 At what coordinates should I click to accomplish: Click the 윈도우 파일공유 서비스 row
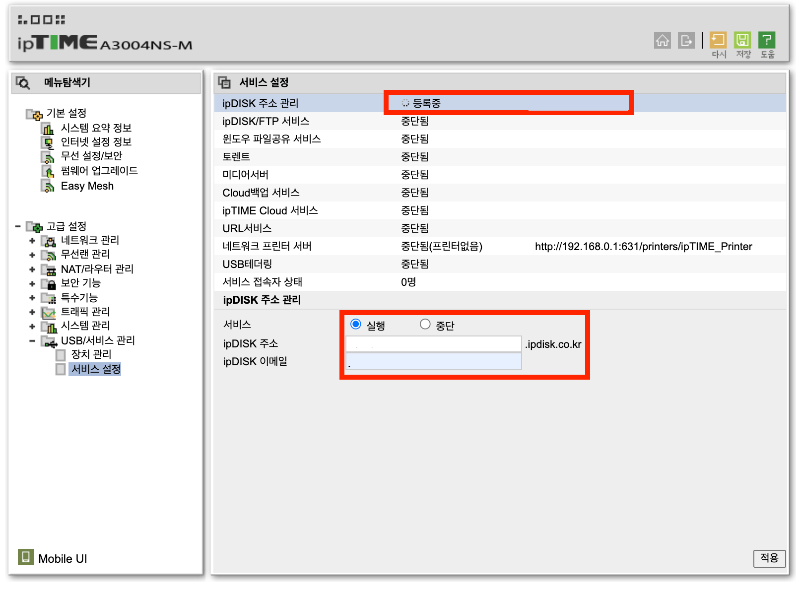499,139
